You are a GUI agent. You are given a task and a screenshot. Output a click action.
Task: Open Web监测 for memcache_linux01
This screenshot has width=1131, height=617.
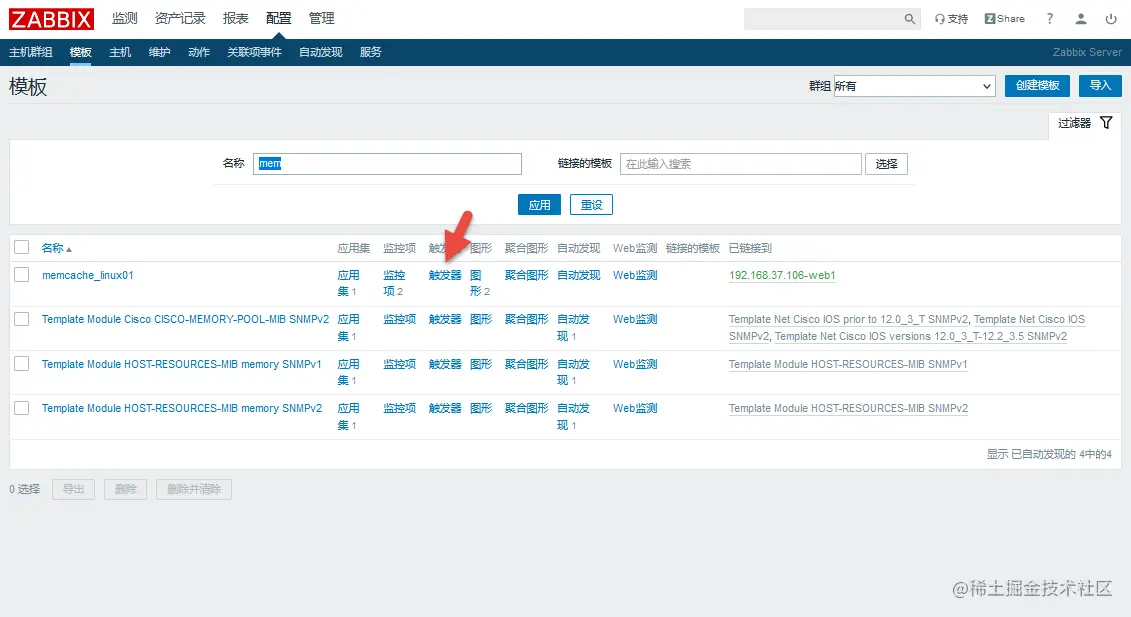pos(635,275)
